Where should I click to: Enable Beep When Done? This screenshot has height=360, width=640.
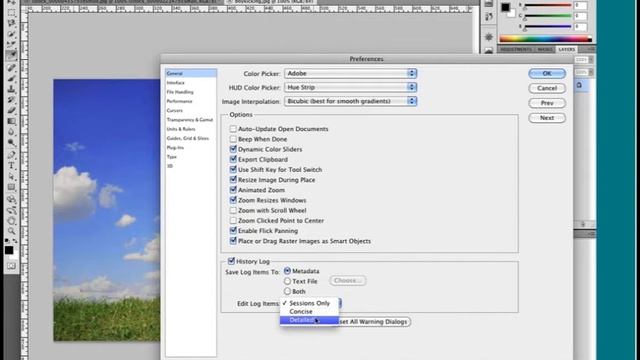coord(233,139)
